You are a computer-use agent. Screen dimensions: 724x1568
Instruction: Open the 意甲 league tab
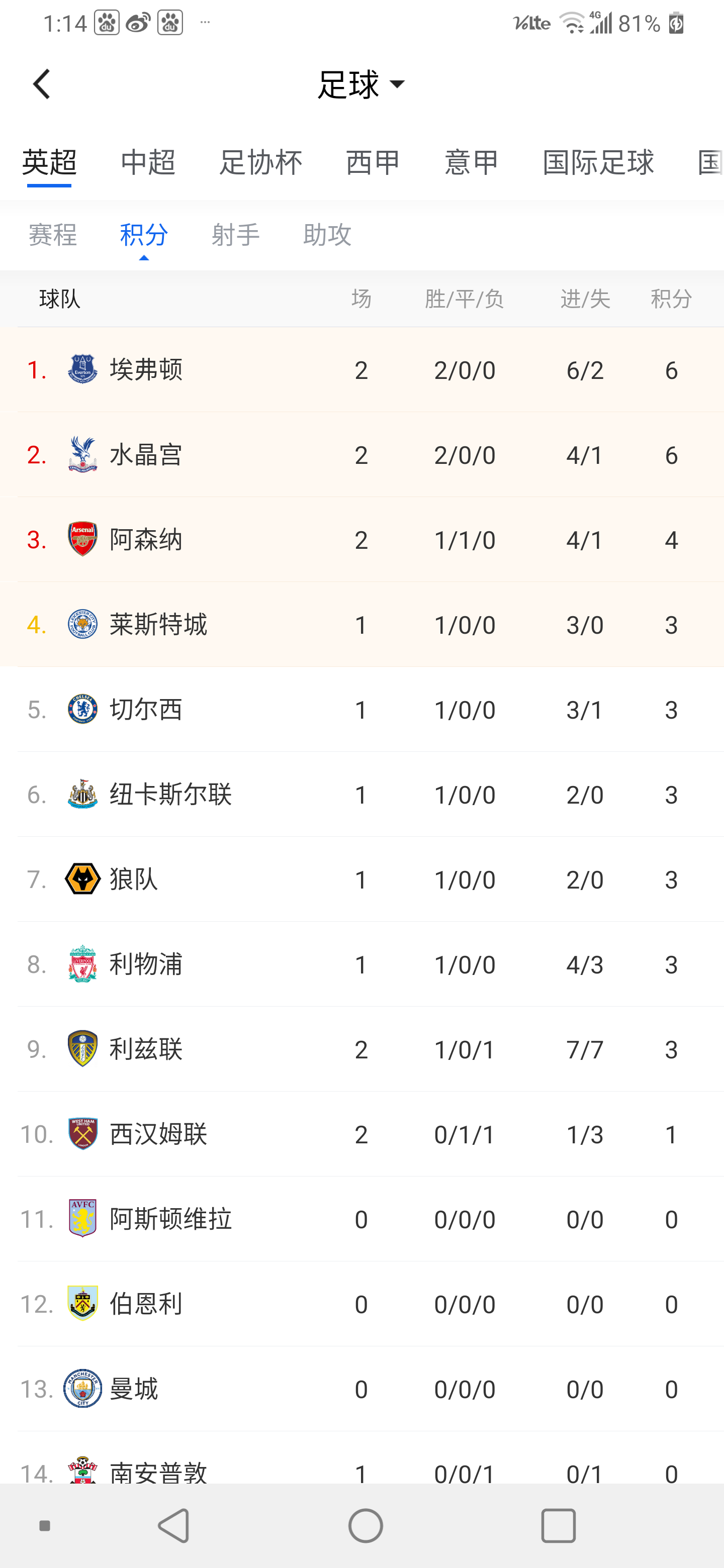(x=471, y=162)
